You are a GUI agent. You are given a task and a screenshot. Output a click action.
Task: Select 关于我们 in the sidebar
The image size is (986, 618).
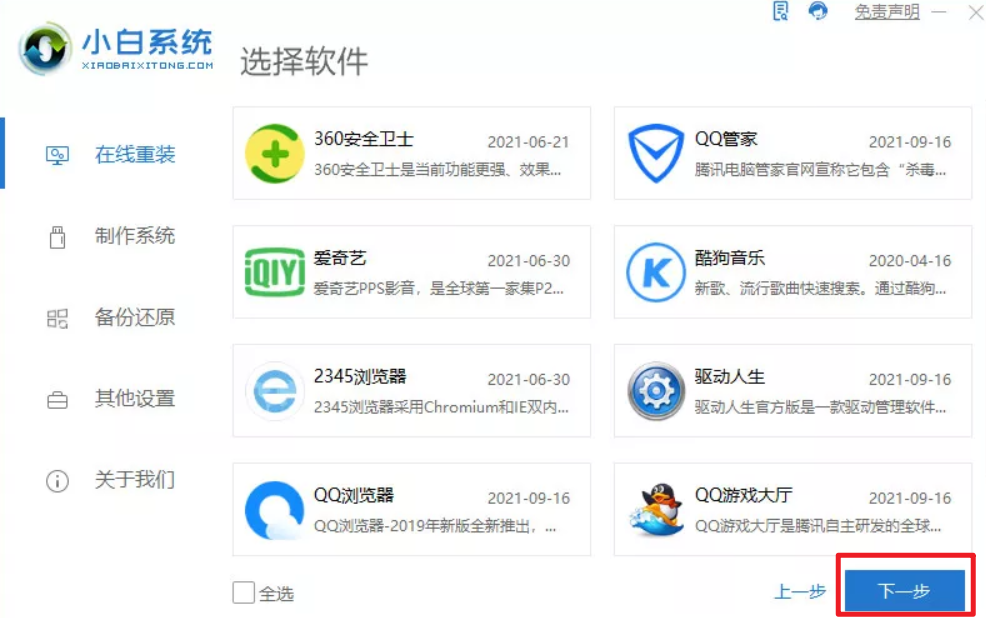tap(134, 480)
